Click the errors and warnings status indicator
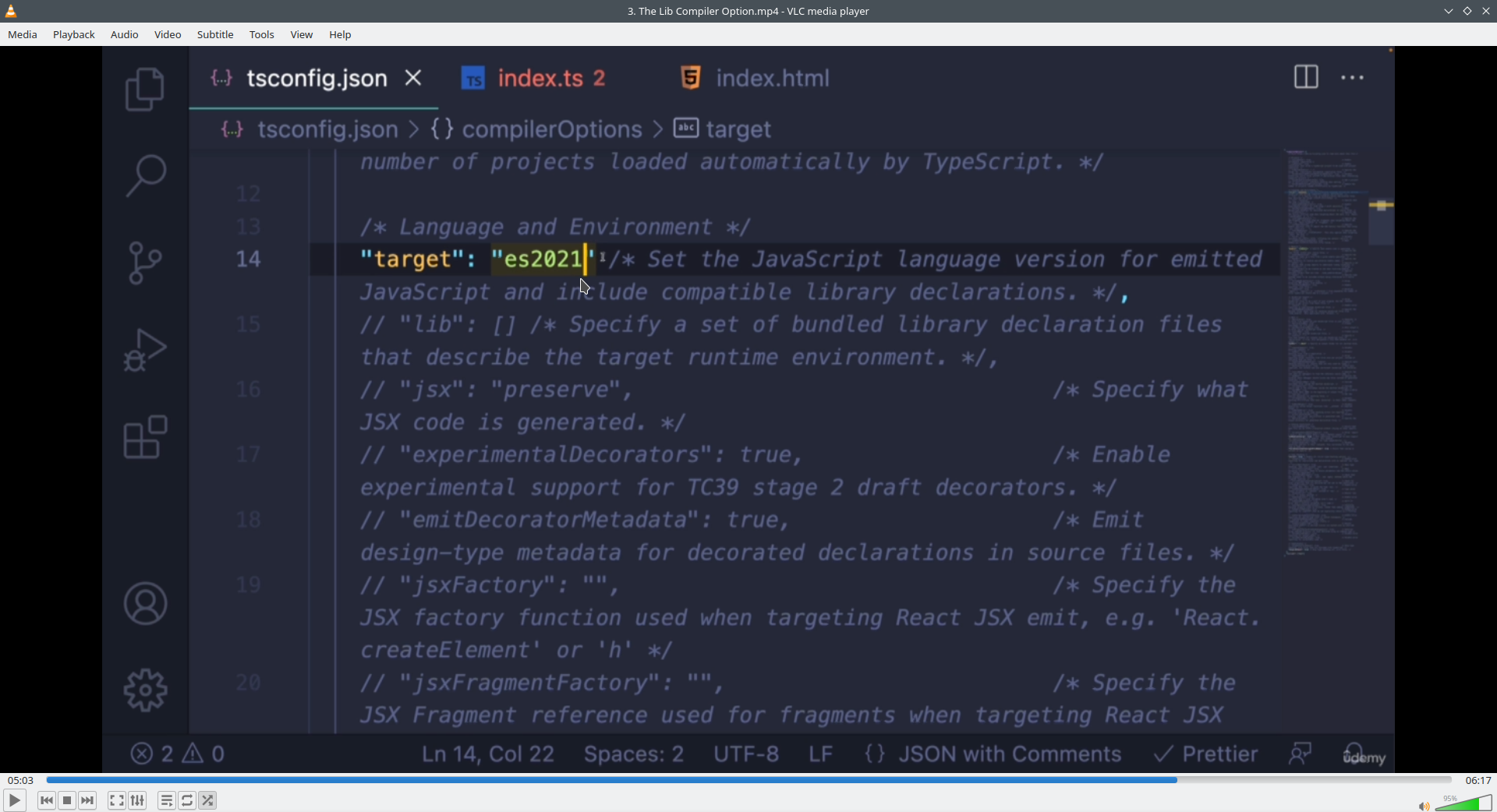1497x812 pixels. click(178, 754)
